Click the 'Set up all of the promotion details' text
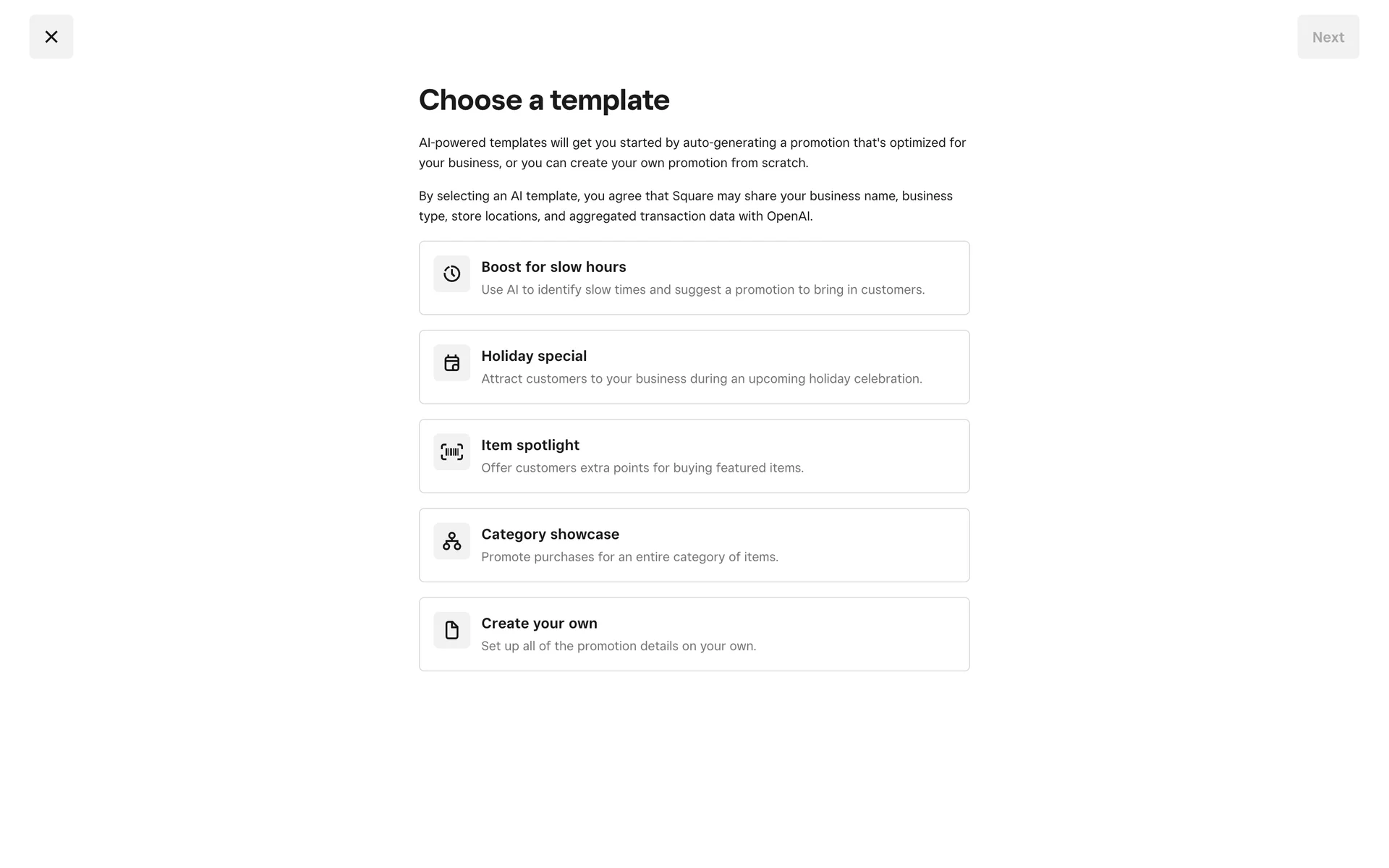1389x868 pixels. [619, 646]
